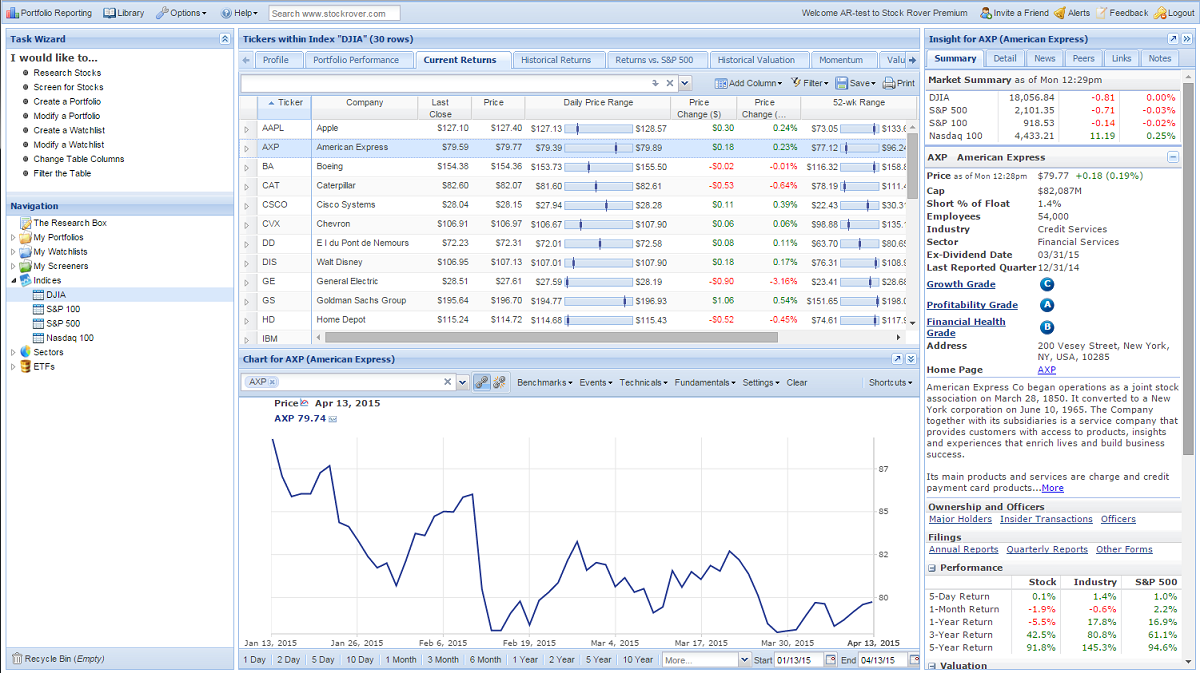This screenshot has width=1200, height=673.
Task: Toggle the chart link button
Action: (x=481, y=382)
